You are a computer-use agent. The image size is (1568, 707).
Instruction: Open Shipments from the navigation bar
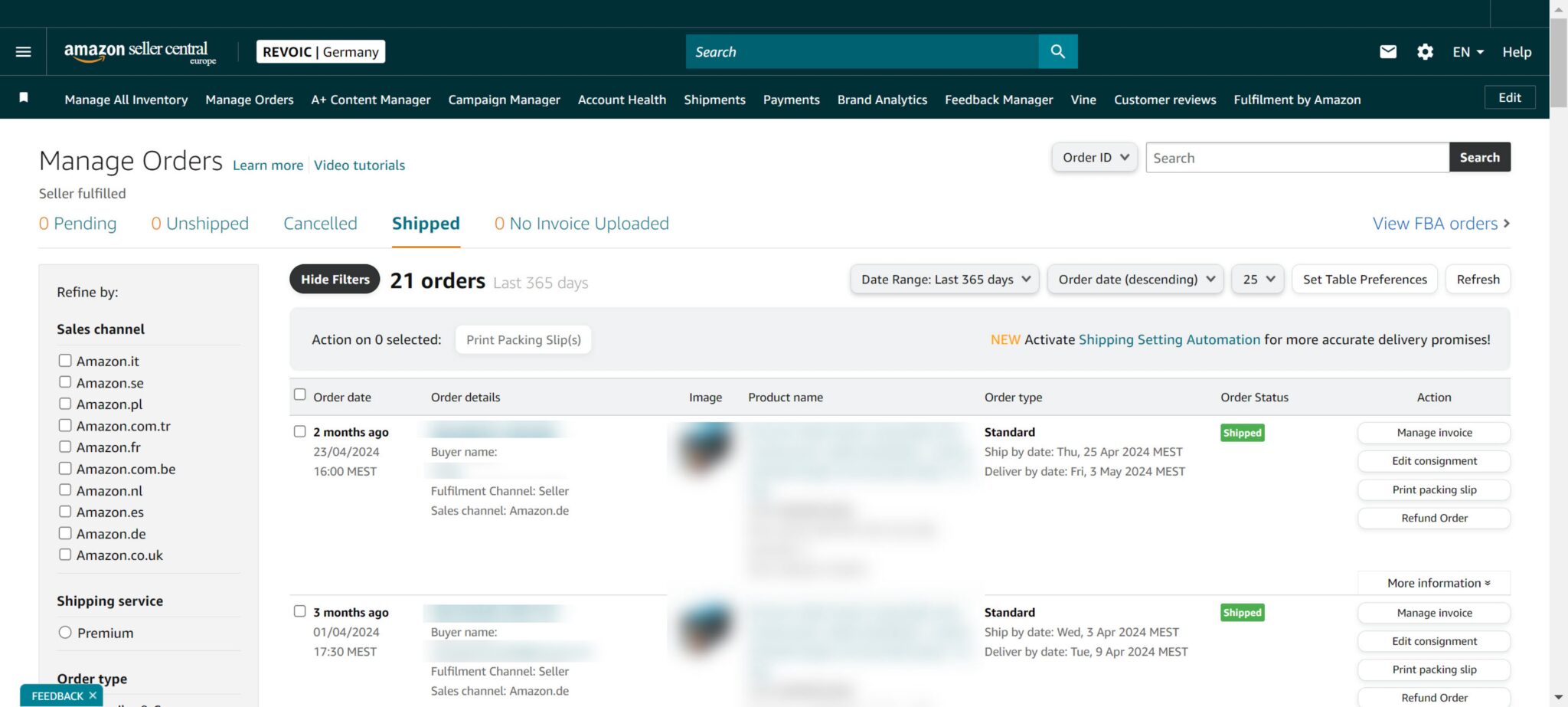click(x=714, y=100)
